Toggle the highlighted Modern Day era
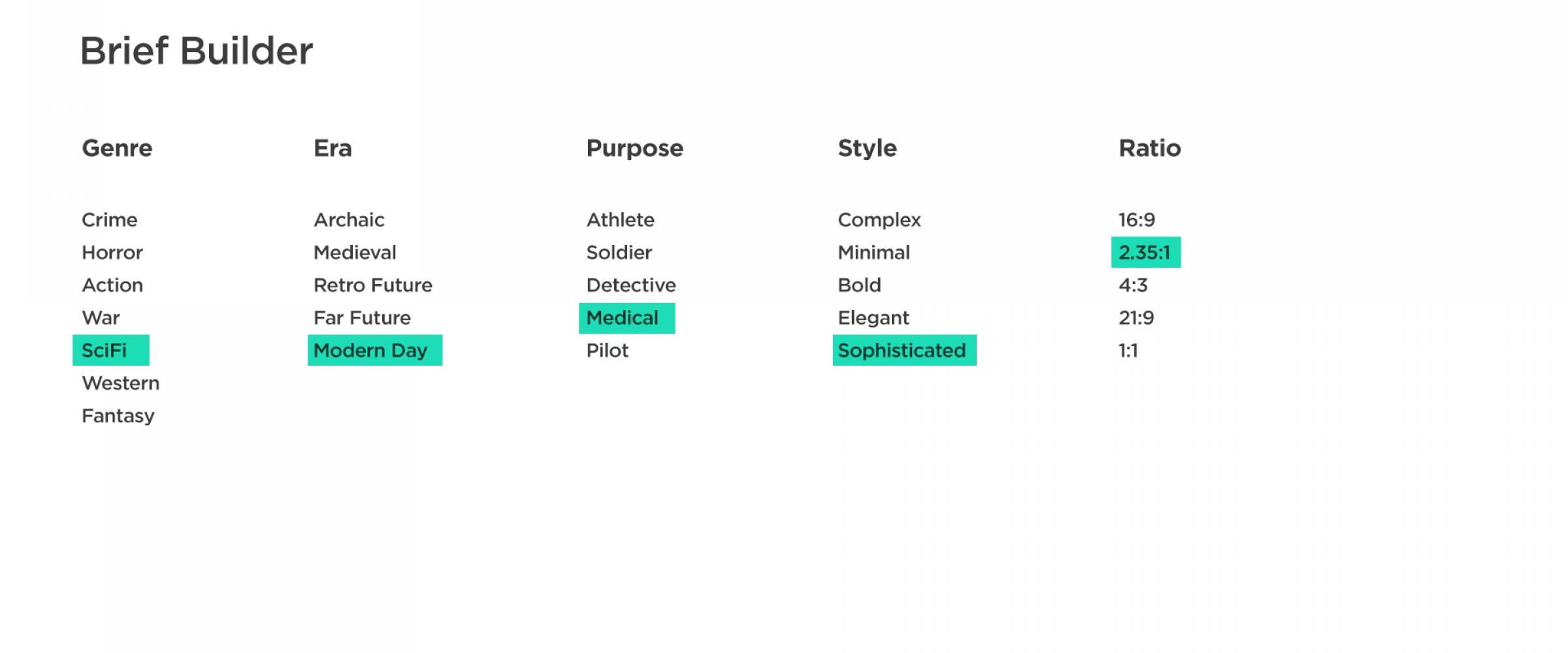Viewport: 1568px width, 653px height. tap(375, 351)
